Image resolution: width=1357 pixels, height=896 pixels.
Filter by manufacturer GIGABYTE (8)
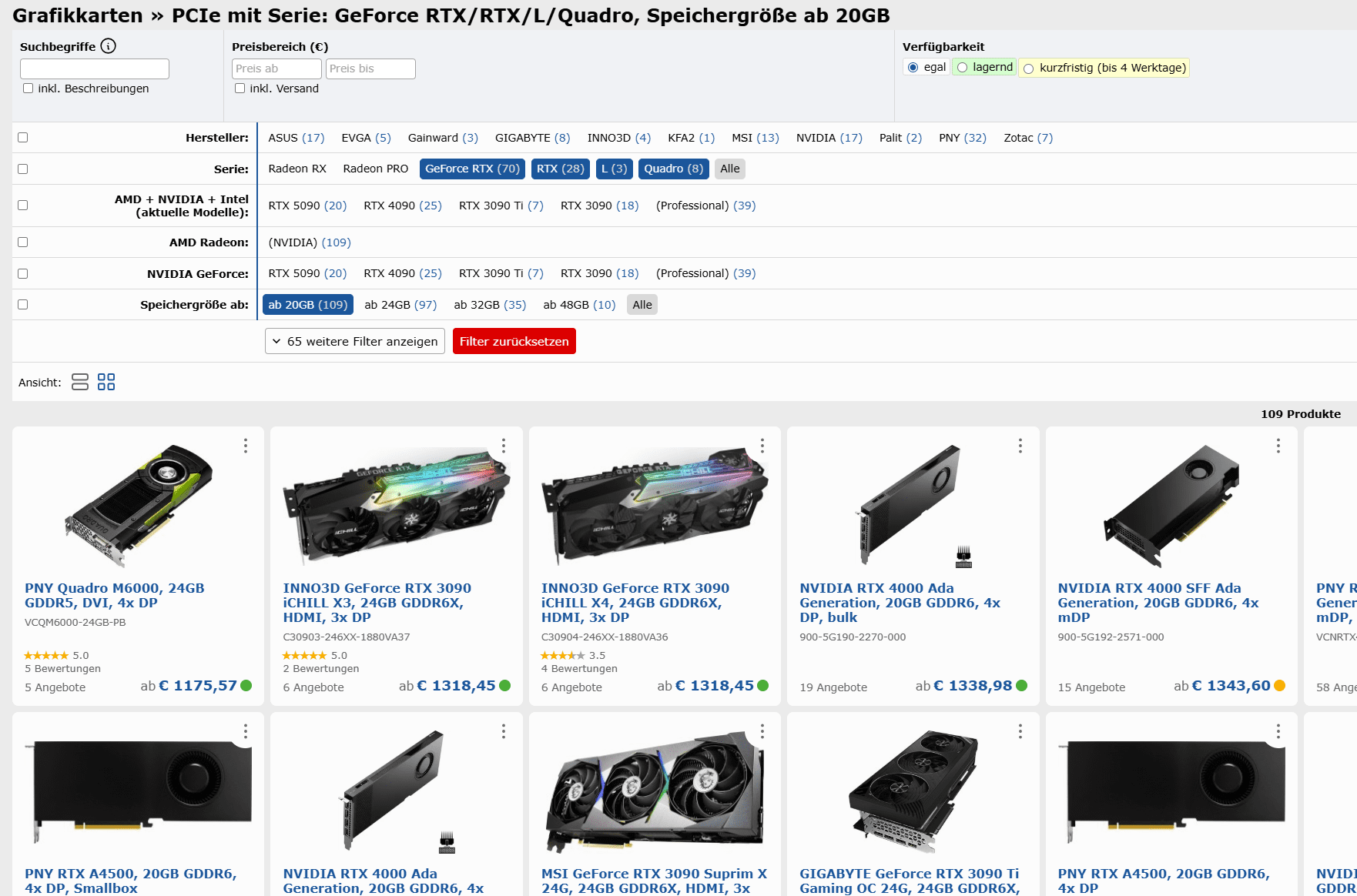point(533,138)
